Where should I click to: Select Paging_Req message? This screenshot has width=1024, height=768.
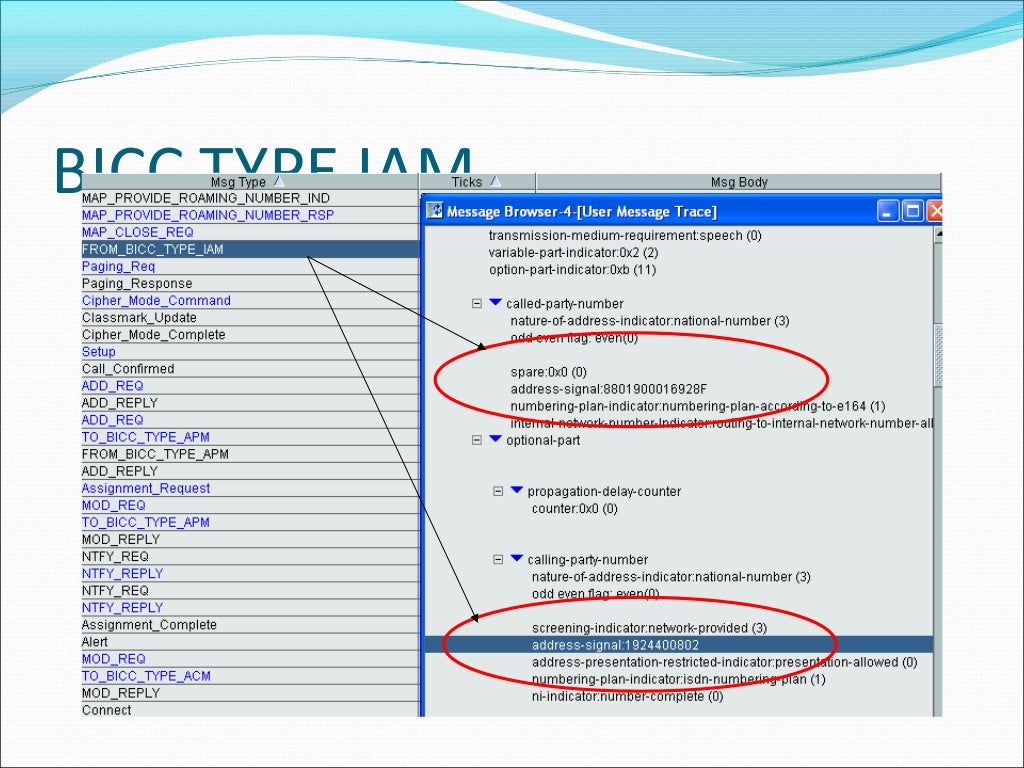tap(249, 266)
